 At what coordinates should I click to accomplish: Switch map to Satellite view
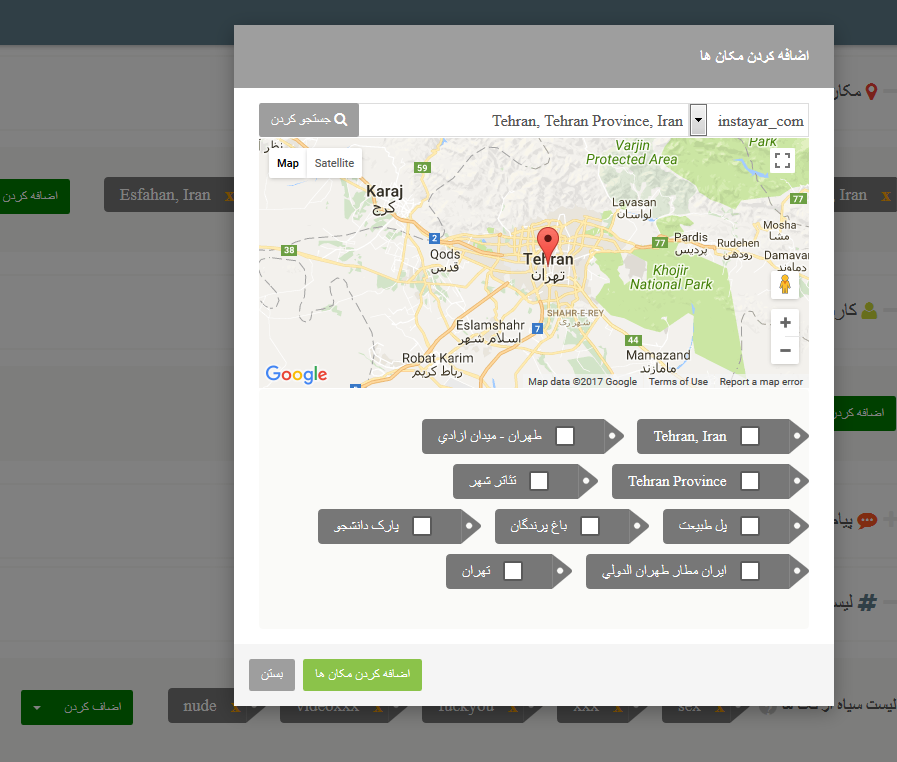point(334,163)
